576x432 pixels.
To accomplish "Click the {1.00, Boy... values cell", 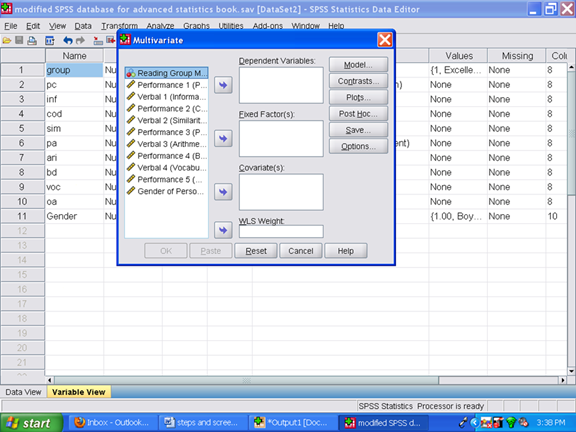I will click(458, 216).
